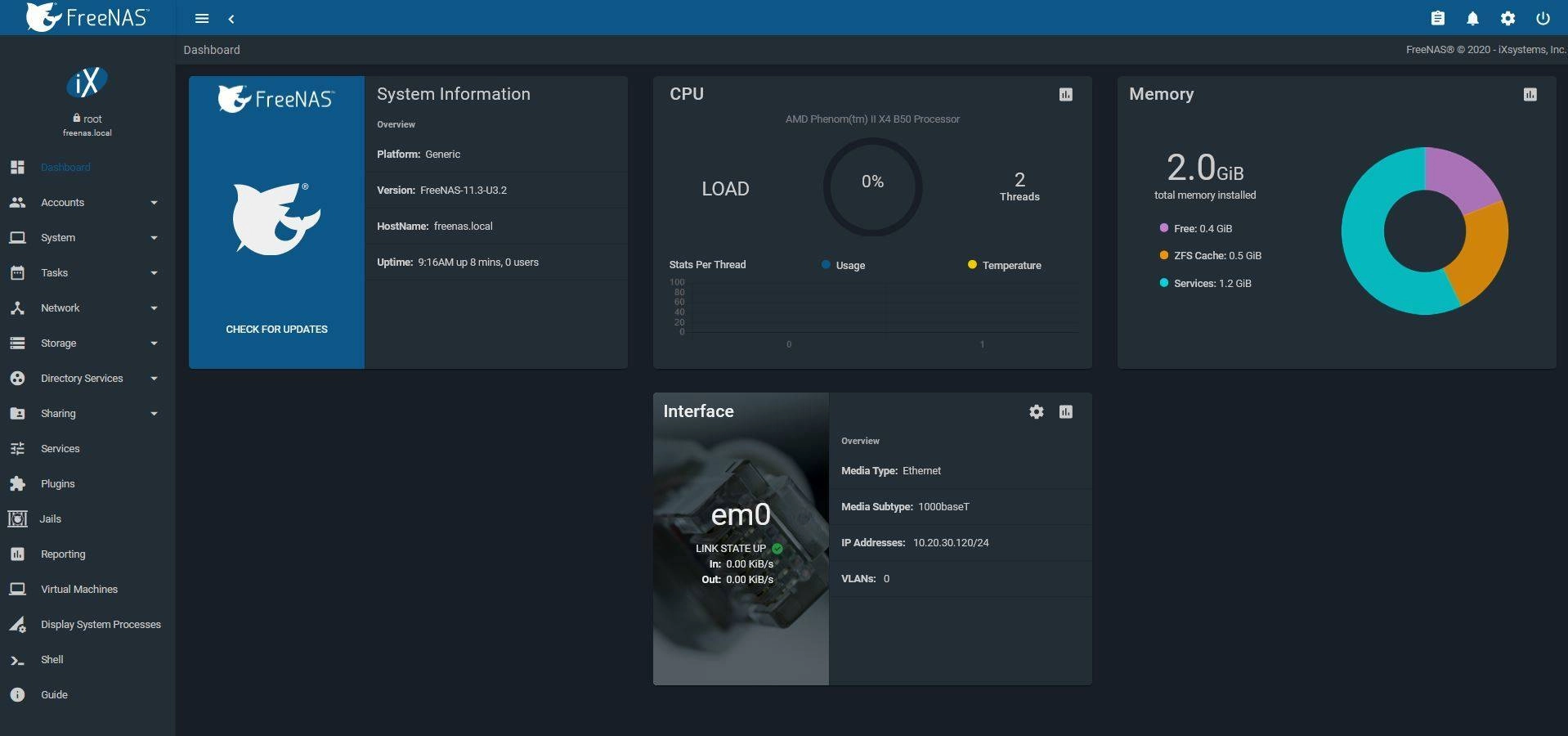Click the Reporting chart icon in sidebar
Image resolution: width=1568 pixels, height=736 pixels.
tap(17, 554)
